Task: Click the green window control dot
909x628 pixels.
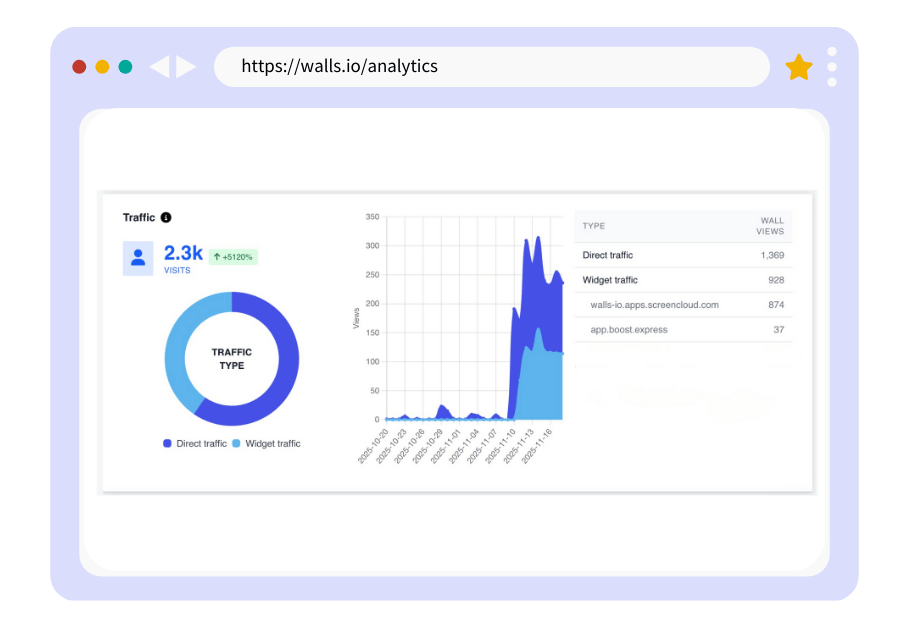Action: tap(123, 66)
